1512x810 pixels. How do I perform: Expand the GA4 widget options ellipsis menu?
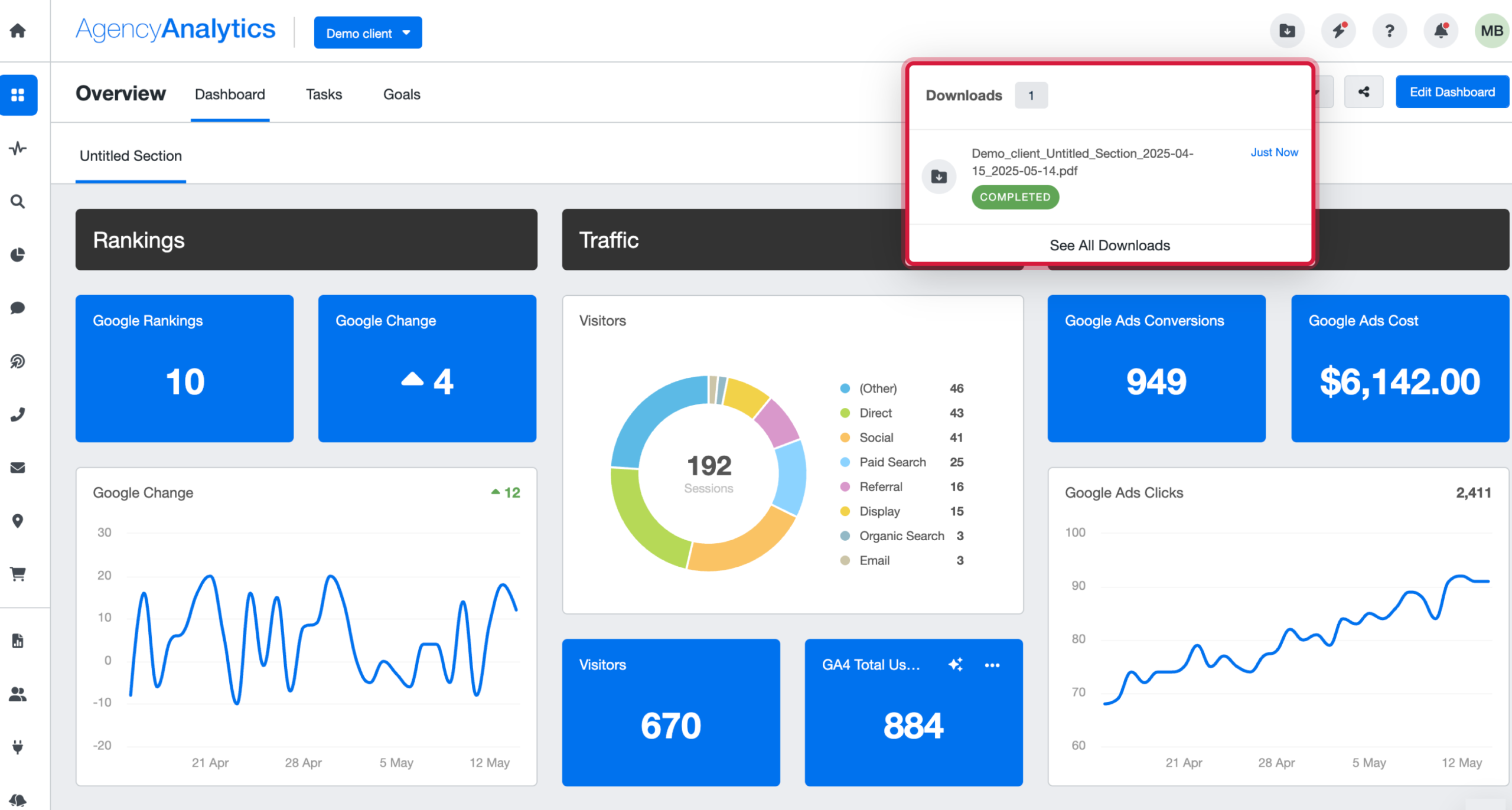pyautogui.click(x=993, y=665)
